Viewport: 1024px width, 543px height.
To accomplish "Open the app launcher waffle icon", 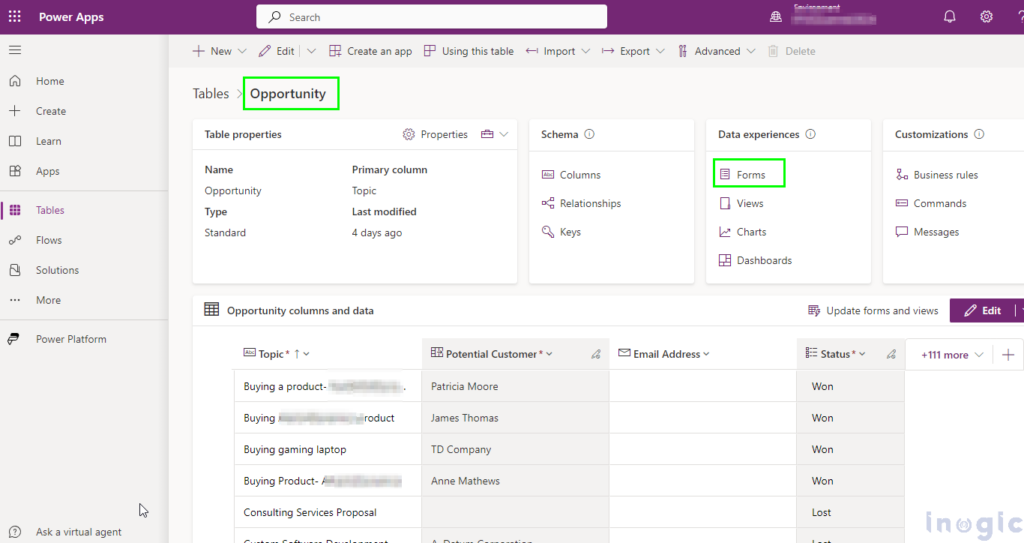I will [14, 17].
